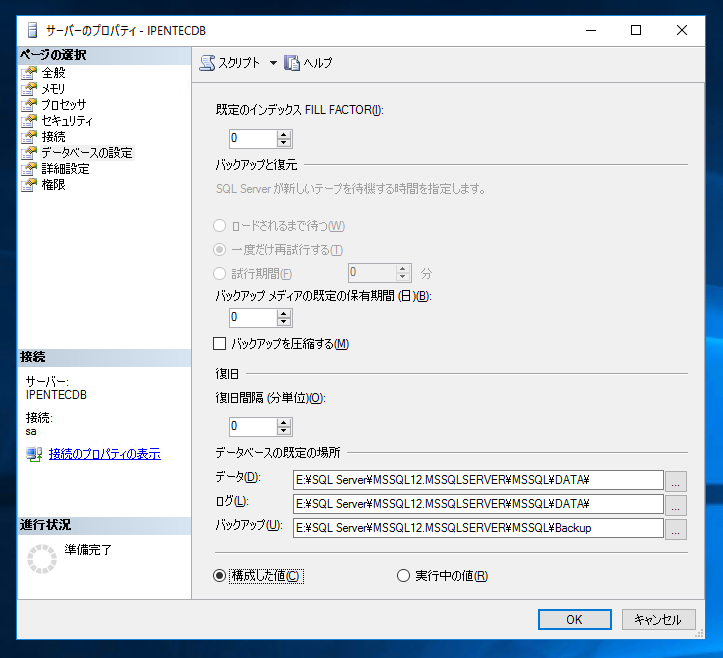Click the プロセッサ page icon

point(29,105)
